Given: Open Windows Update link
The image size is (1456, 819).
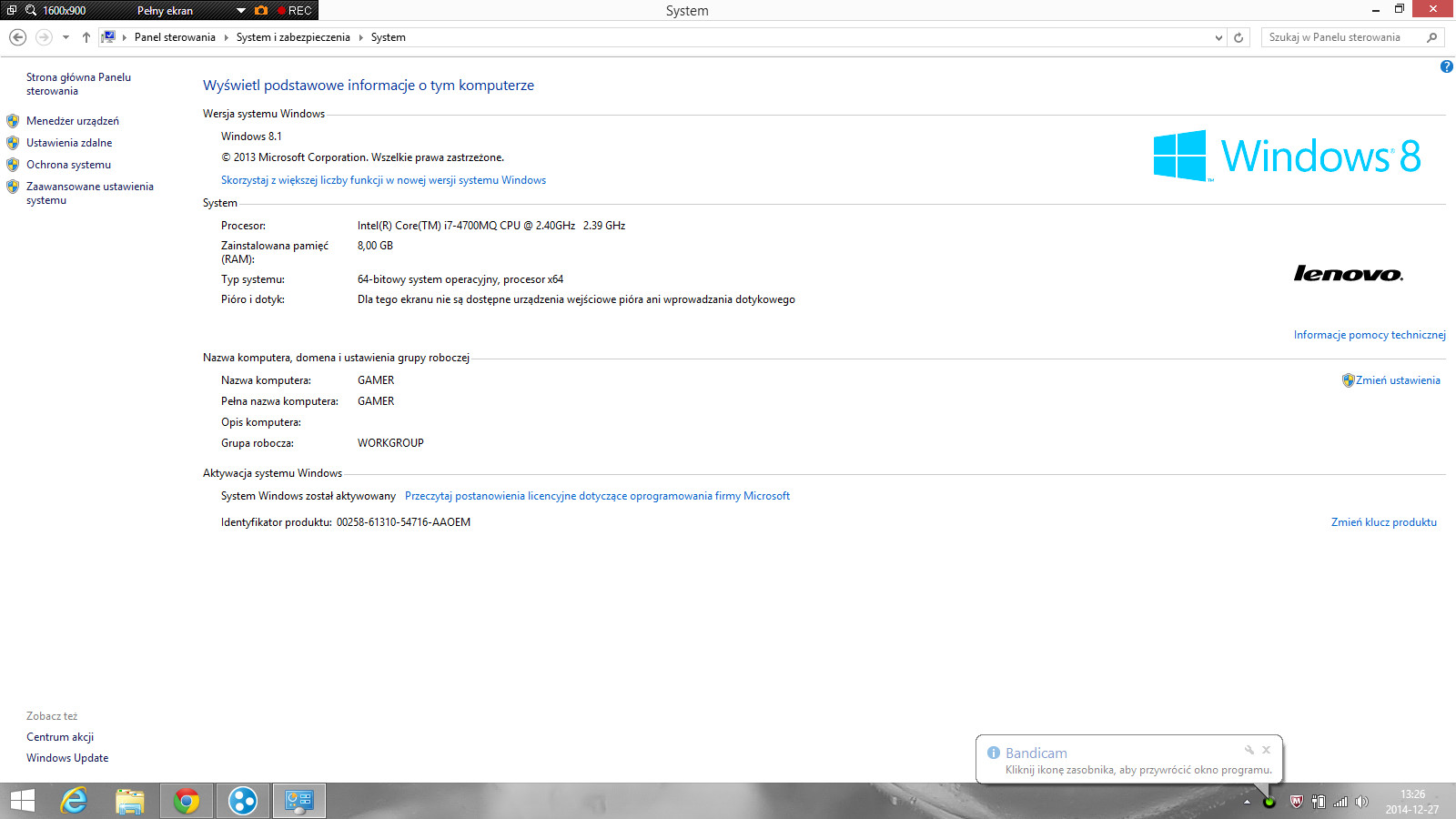Looking at the screenshot, I should pos(67,758).
